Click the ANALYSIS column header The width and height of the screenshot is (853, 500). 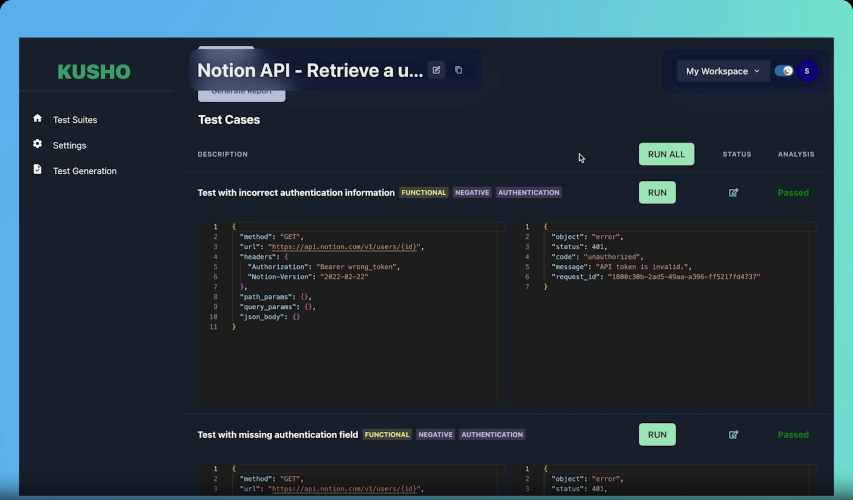pyautogui.click(x=796, y=155)
